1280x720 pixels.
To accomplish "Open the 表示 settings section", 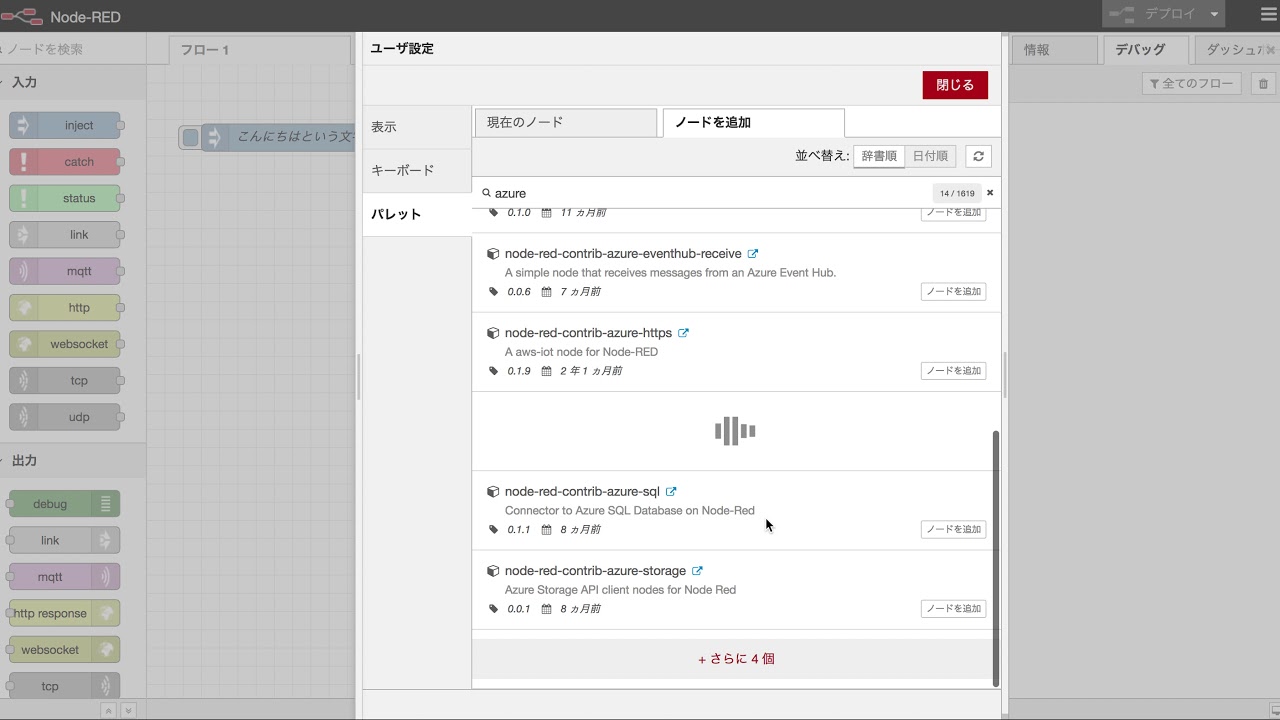I will (416, 127).
